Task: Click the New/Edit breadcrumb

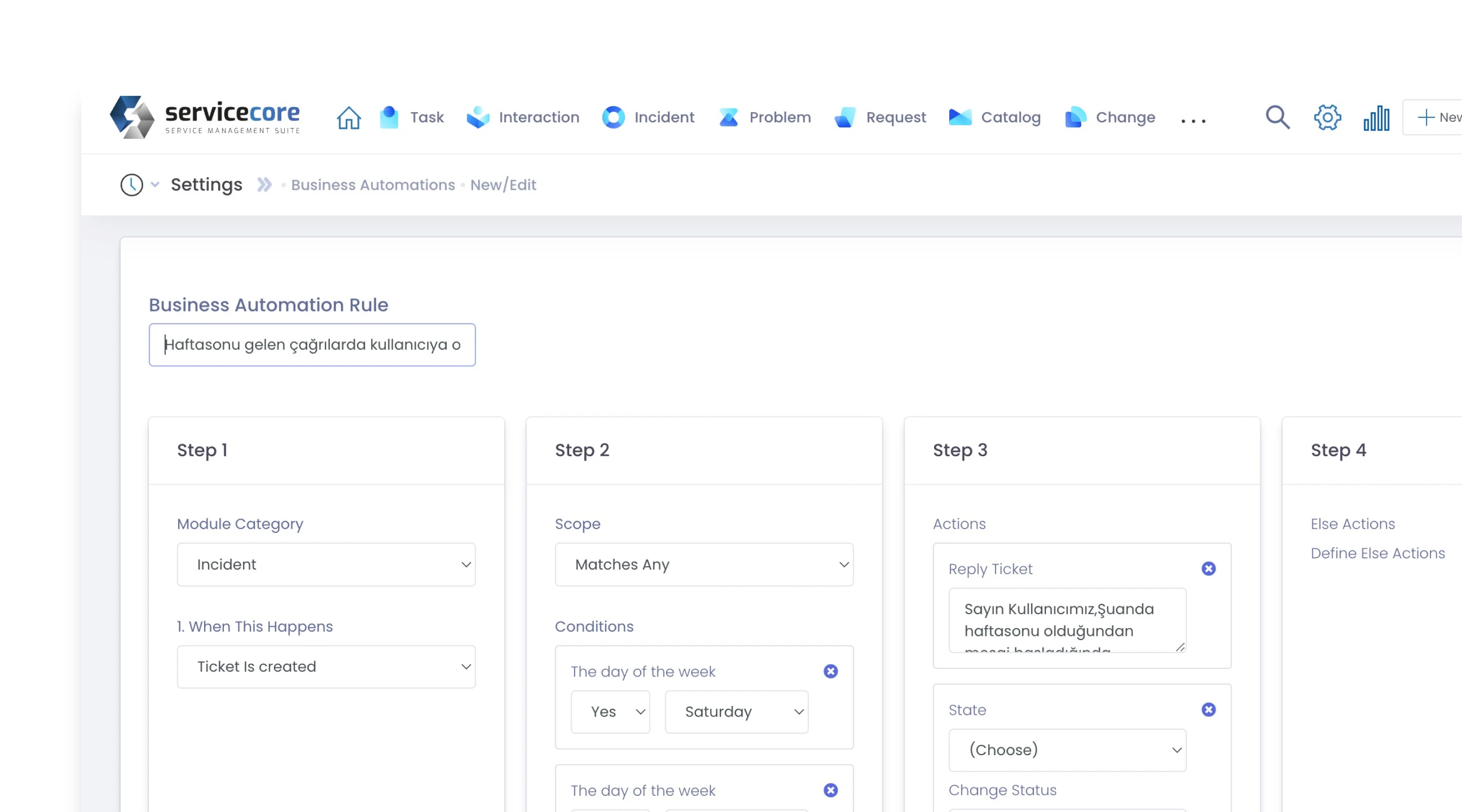Action: 503,185
